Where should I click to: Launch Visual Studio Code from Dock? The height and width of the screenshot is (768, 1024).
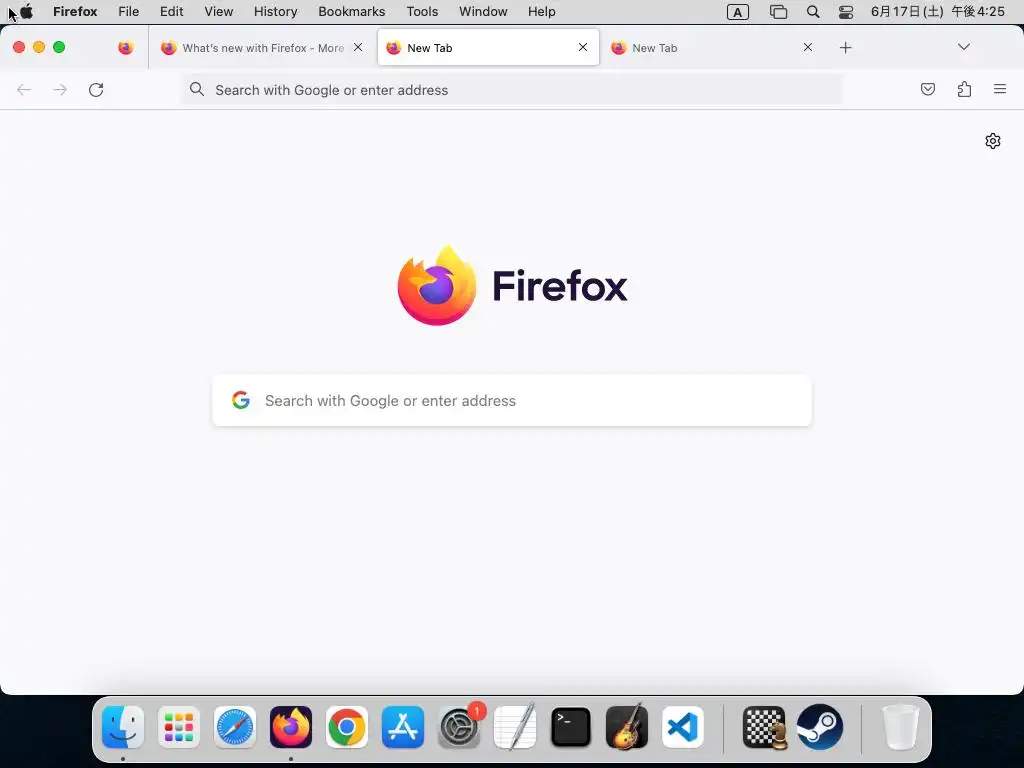682,727
